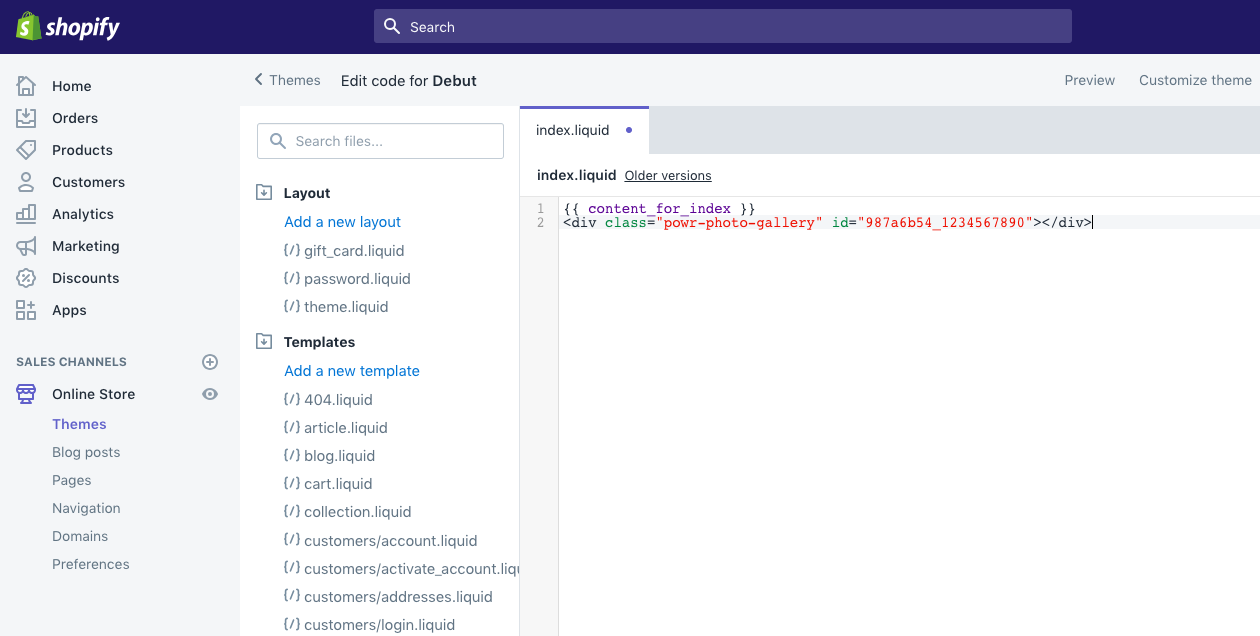Click the Home house icon in sidebar

[26, 86]
